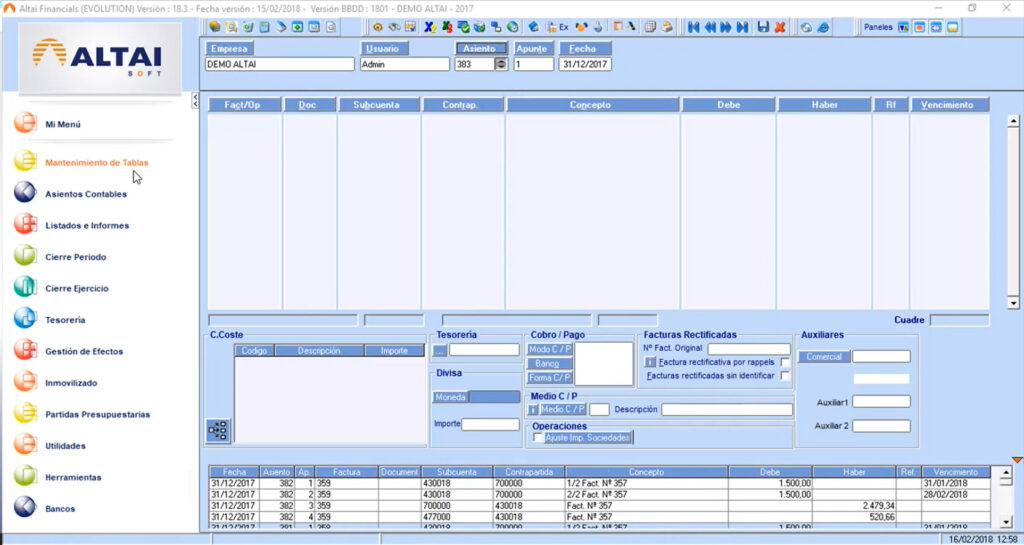Click the gold coin toolbar icon
1024x545 pixels.
[377, 27]
